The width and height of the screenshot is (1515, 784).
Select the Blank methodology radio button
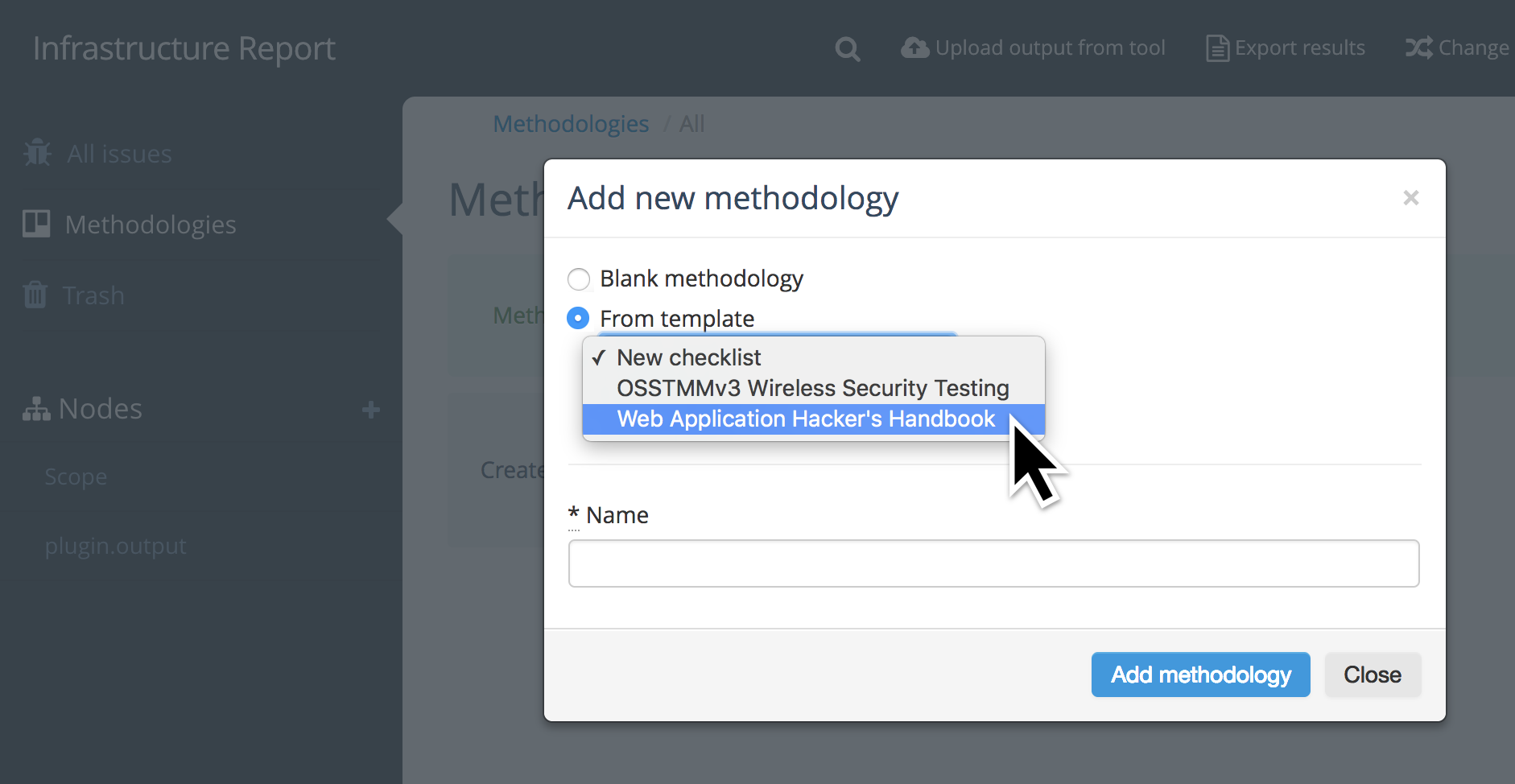point(579,279)
